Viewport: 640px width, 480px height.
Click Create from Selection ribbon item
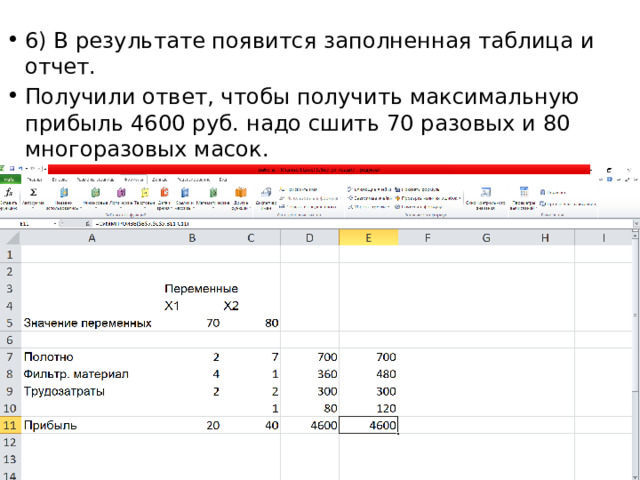coord(308,207)
